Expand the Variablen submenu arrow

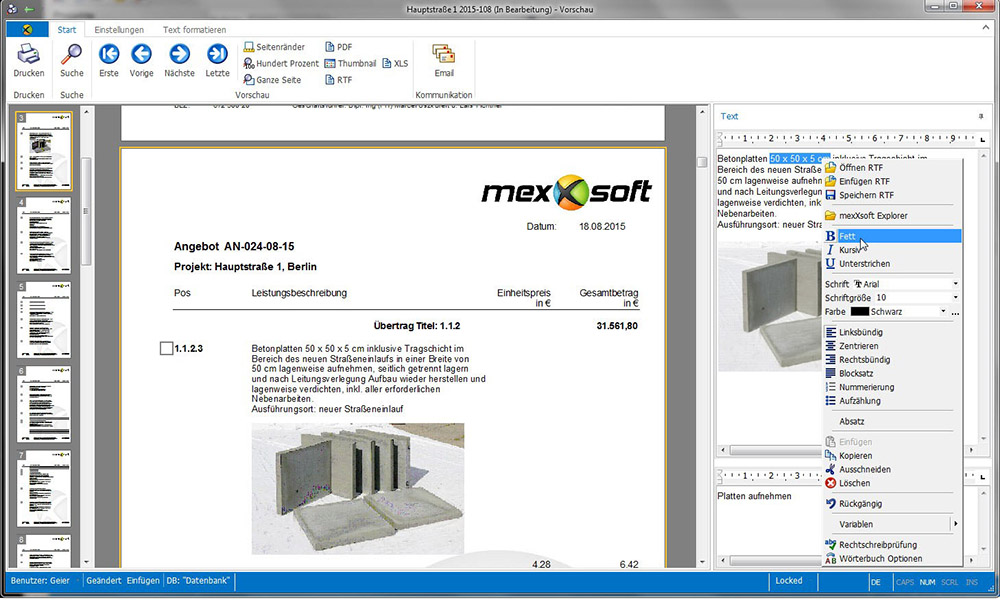point(955,524)
